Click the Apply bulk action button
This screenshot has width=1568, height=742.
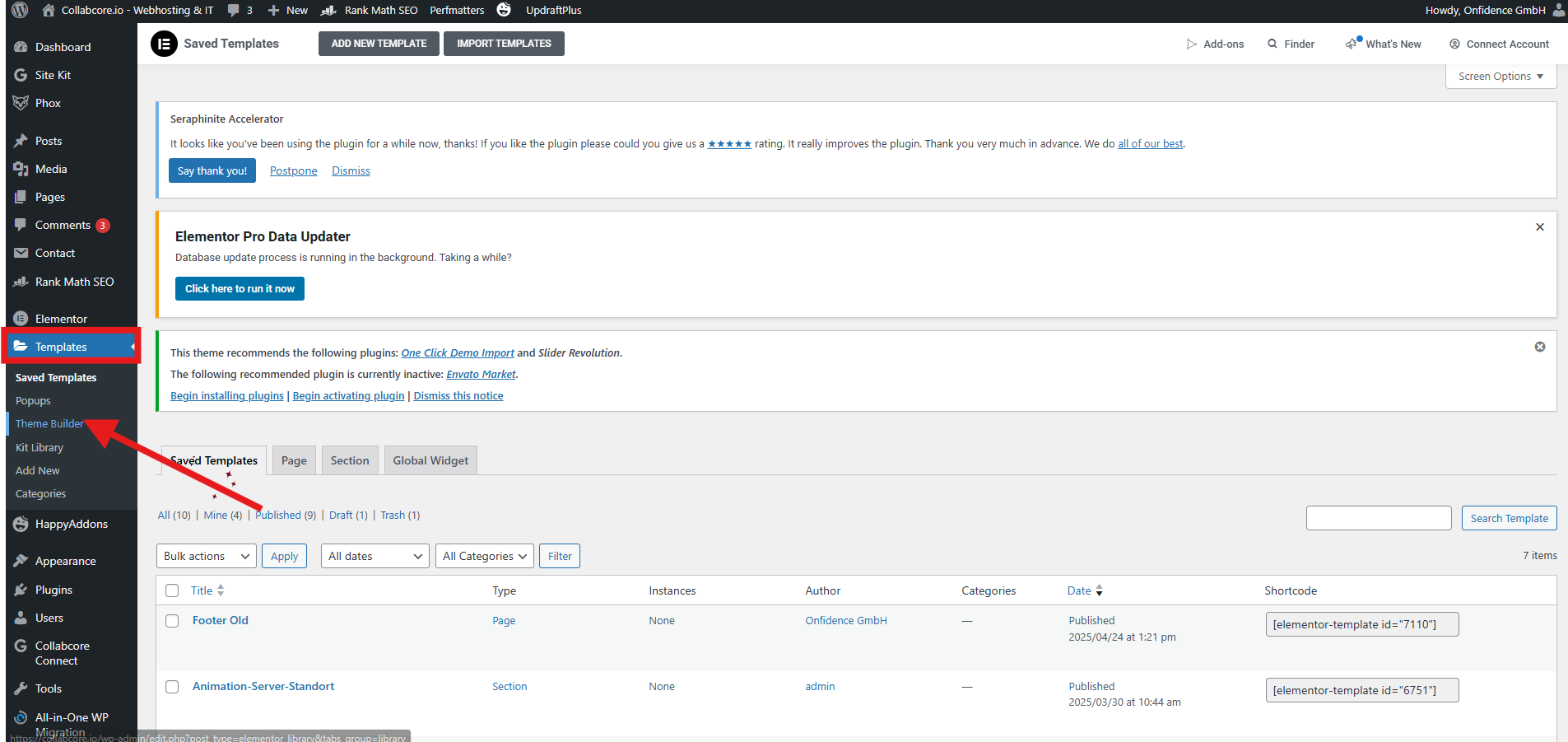pos(284,556)
